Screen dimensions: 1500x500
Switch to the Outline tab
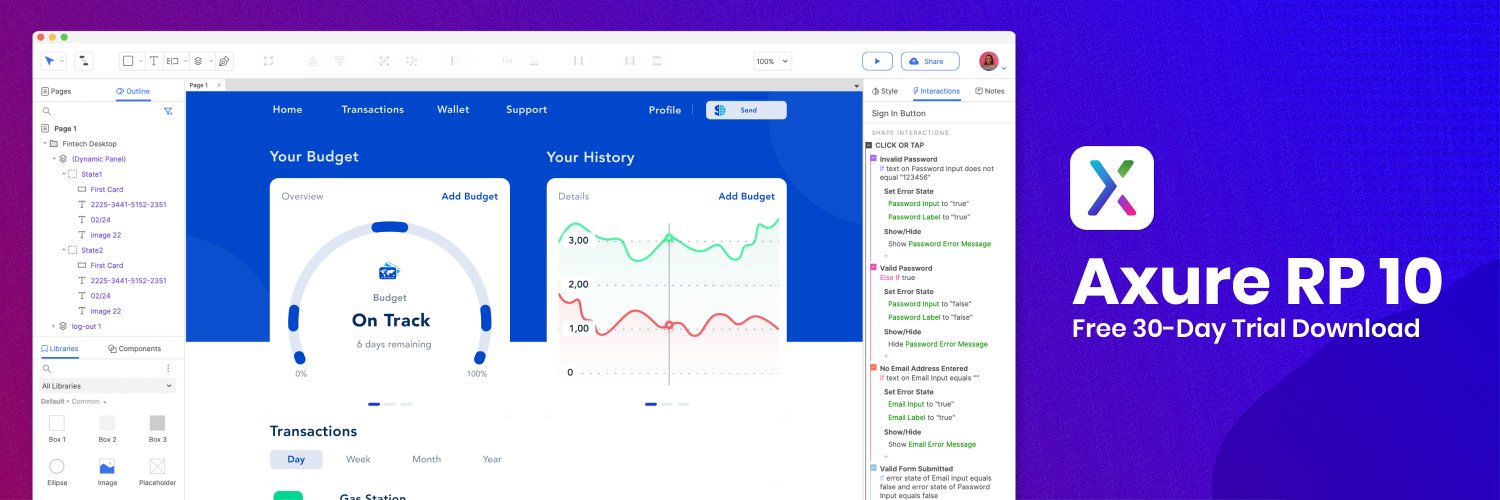[133, 91]
